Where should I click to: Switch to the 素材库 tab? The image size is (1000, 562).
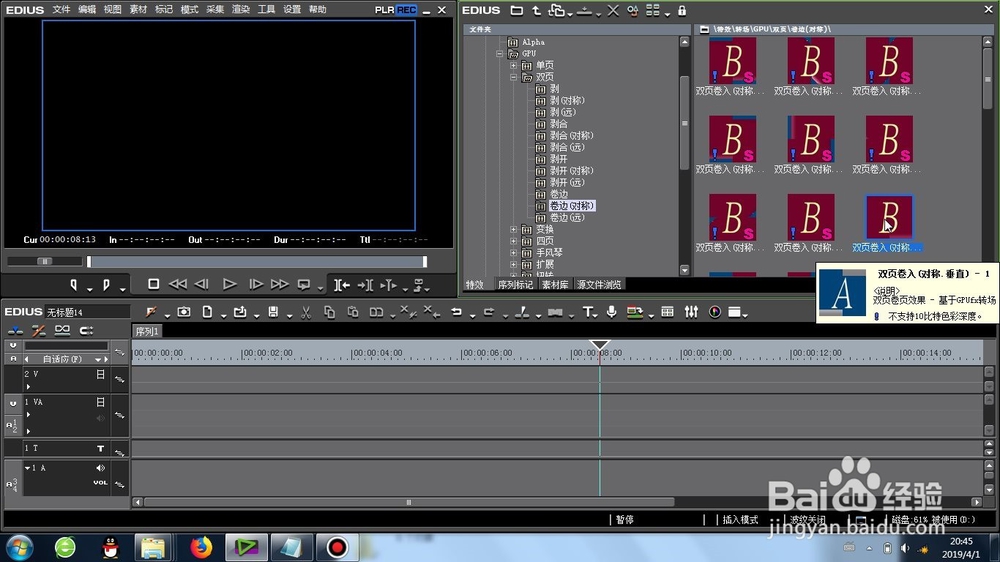(x=555, y=285)
